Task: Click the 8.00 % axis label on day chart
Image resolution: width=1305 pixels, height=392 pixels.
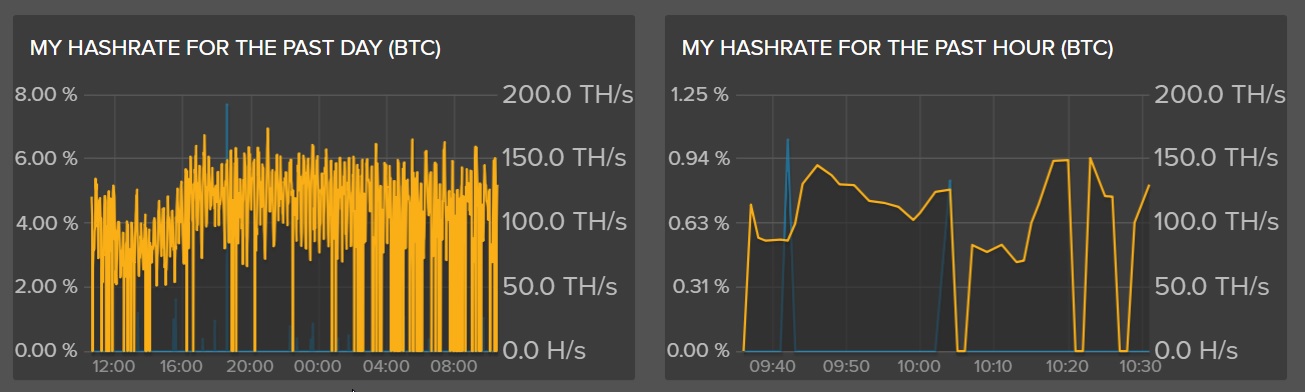Action: (46, 95)
